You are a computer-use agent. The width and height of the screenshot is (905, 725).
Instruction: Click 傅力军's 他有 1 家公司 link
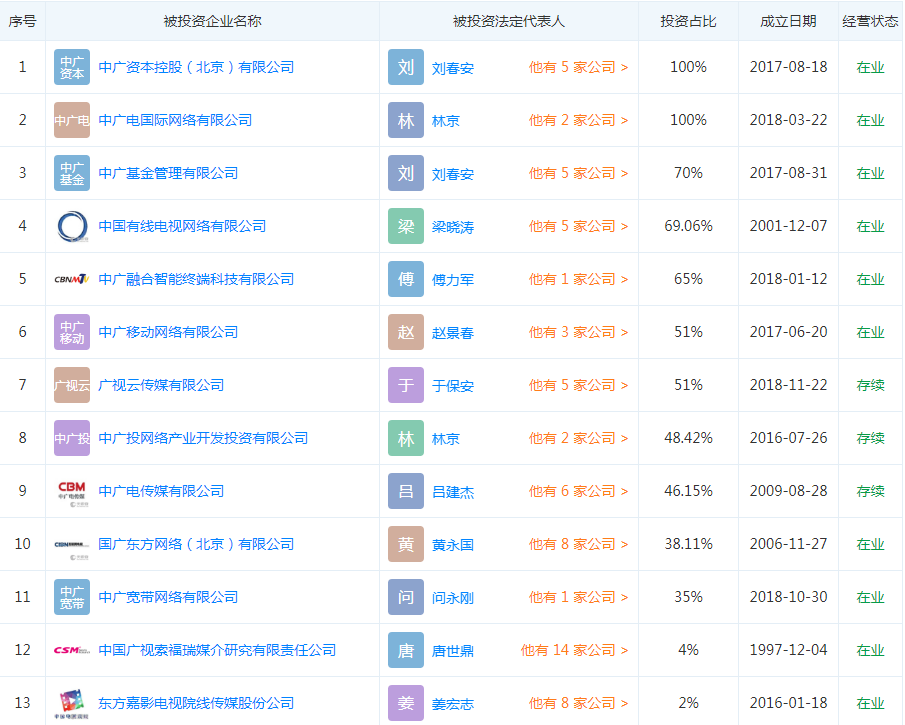pos(578,279)
